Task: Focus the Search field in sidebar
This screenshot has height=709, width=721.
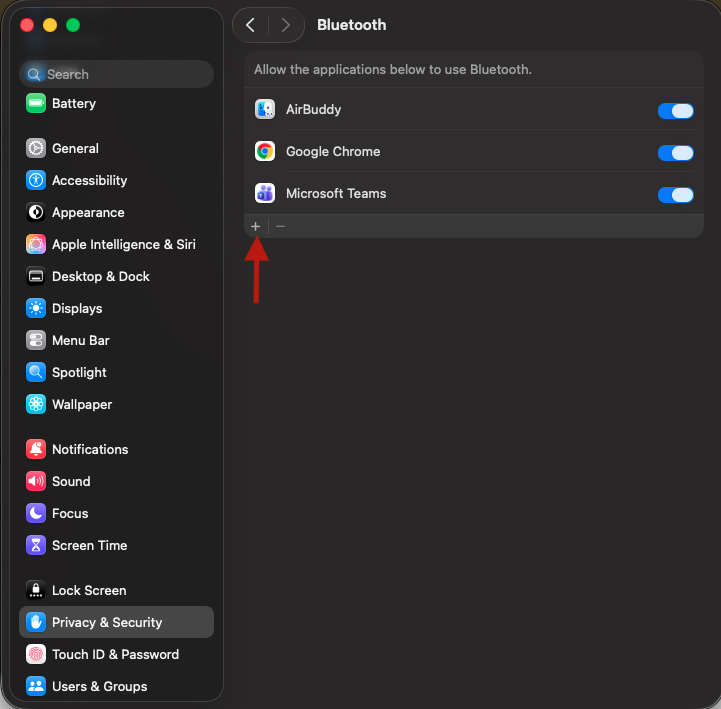Action: click(x=116, y=74)
